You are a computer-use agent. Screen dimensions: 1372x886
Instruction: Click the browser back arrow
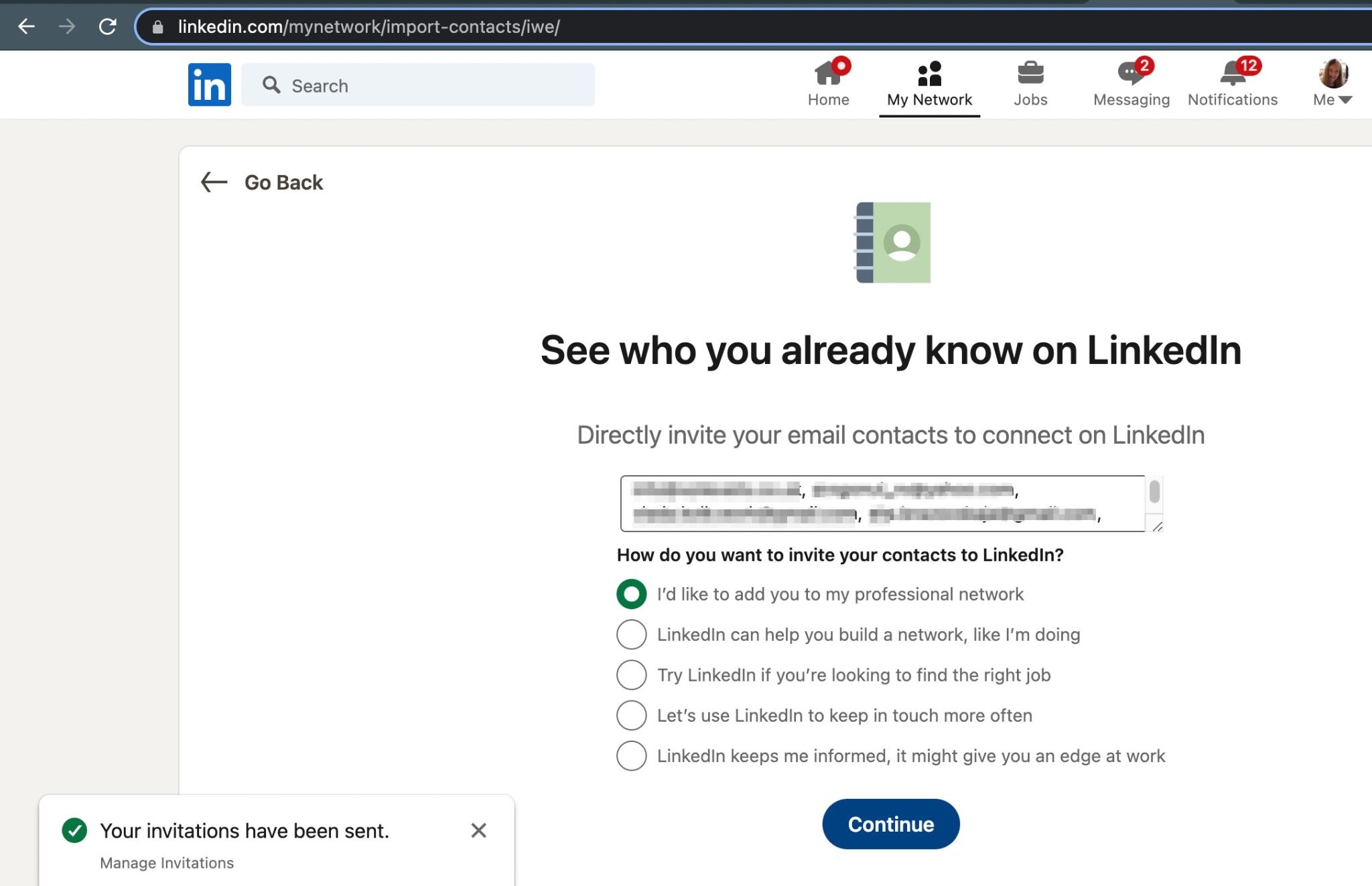[26, 27]
